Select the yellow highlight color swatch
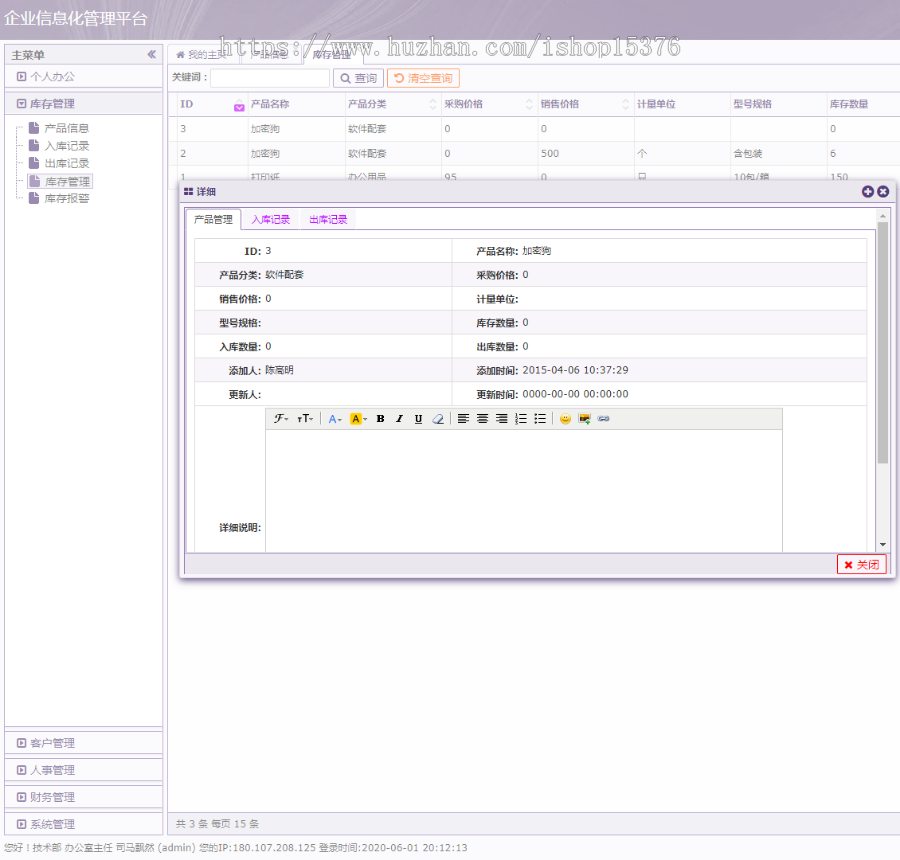900x860 pixels. (356, 419)
